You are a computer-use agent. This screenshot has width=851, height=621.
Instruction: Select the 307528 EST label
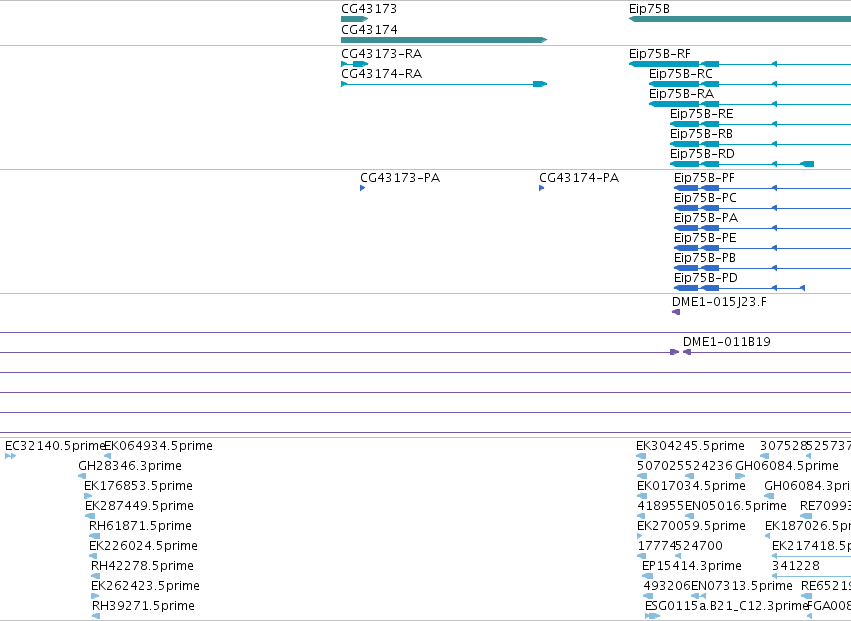coord(784,446)
